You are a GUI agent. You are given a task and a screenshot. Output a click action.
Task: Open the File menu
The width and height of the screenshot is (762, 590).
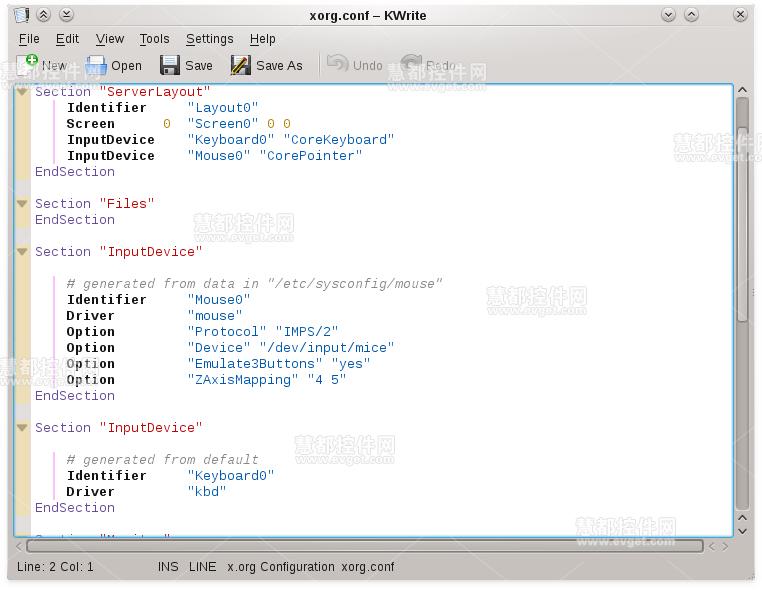pos(29,39)
